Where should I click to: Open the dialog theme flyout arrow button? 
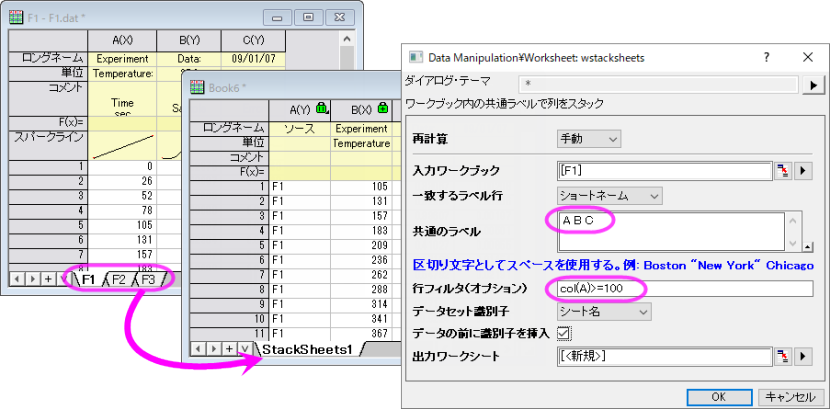pos(814,85)
